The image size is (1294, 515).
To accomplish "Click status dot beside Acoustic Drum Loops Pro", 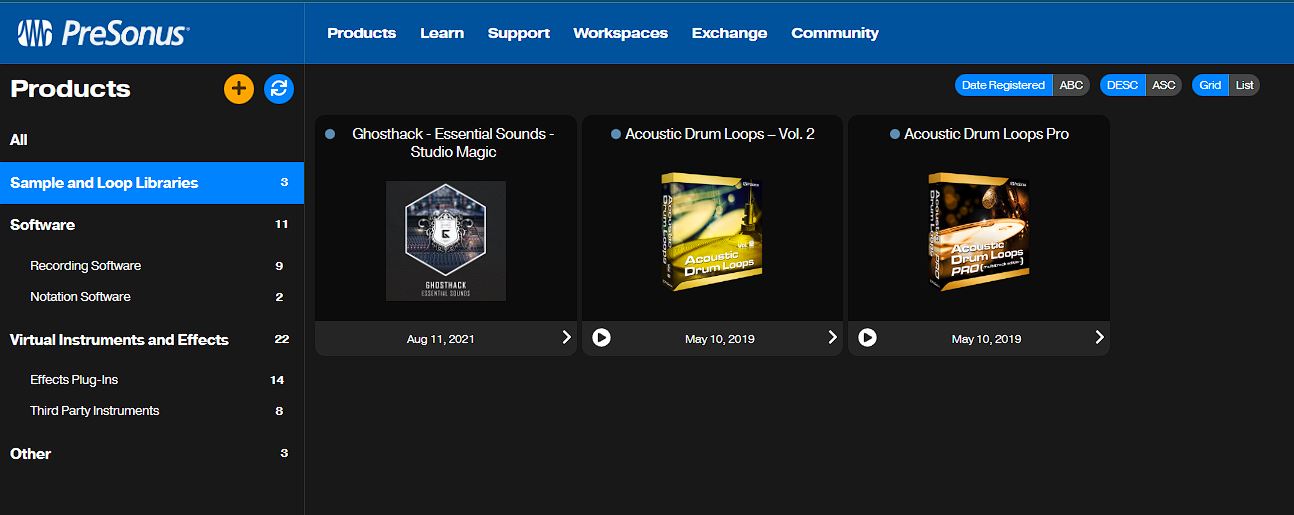I will click(895, 134).
